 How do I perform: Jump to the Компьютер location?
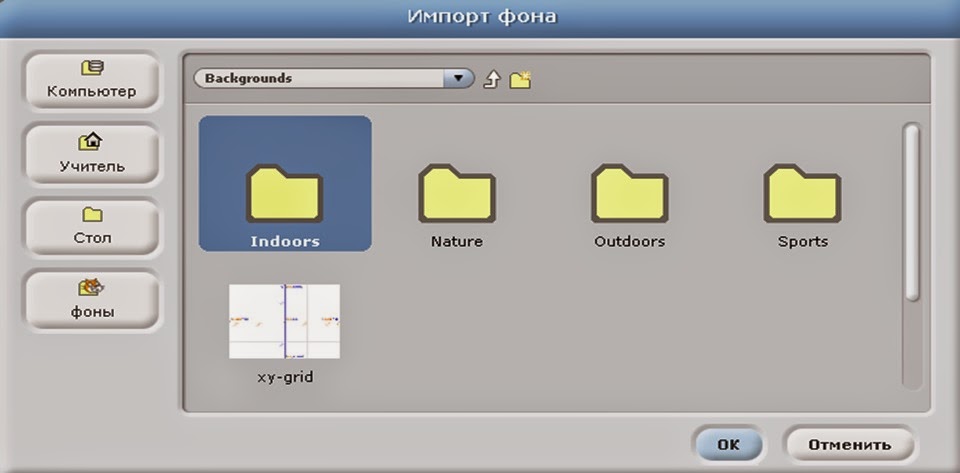(92, 81)
